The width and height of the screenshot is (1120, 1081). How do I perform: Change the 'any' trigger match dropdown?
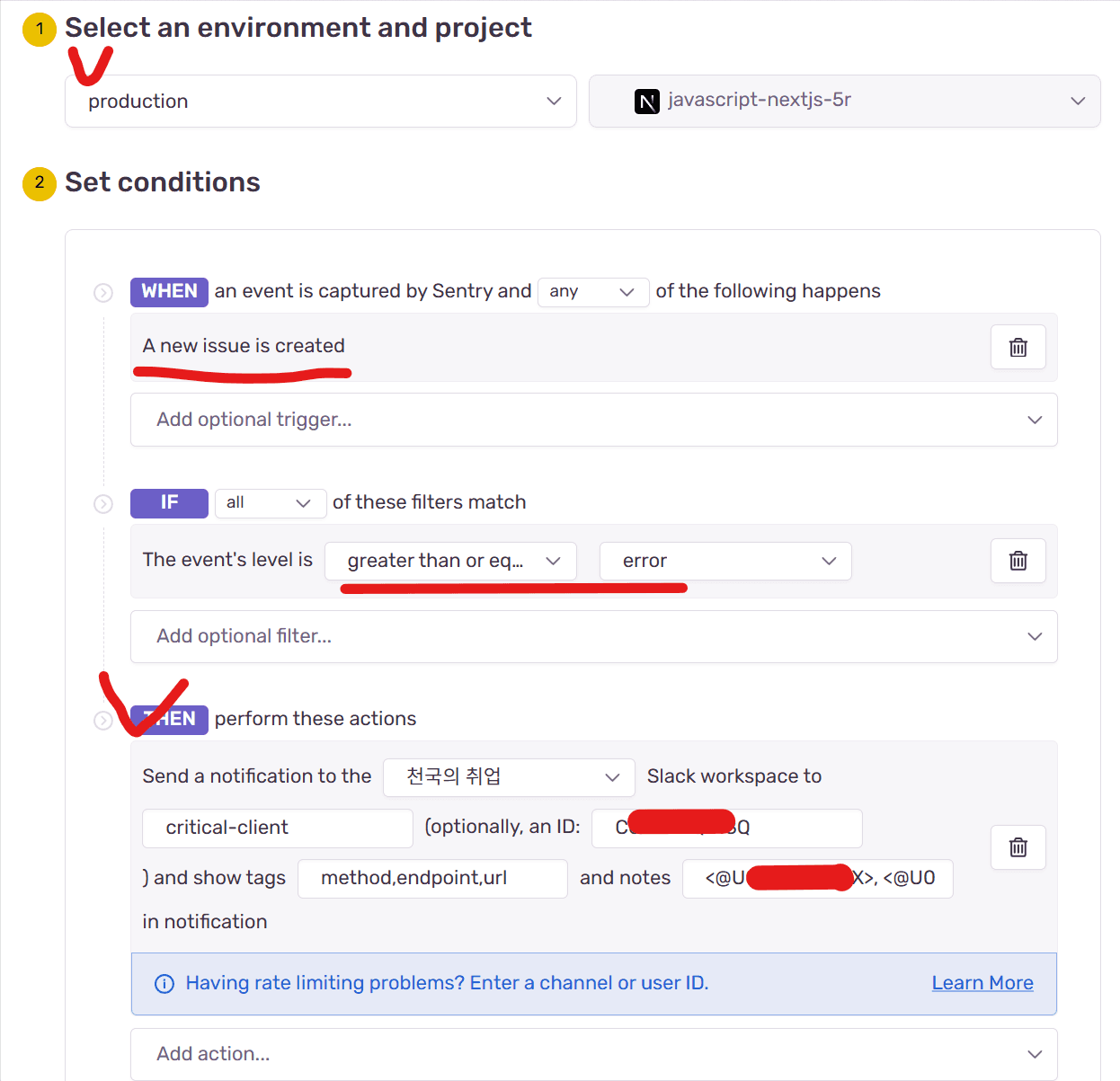[x=592, y=292]
